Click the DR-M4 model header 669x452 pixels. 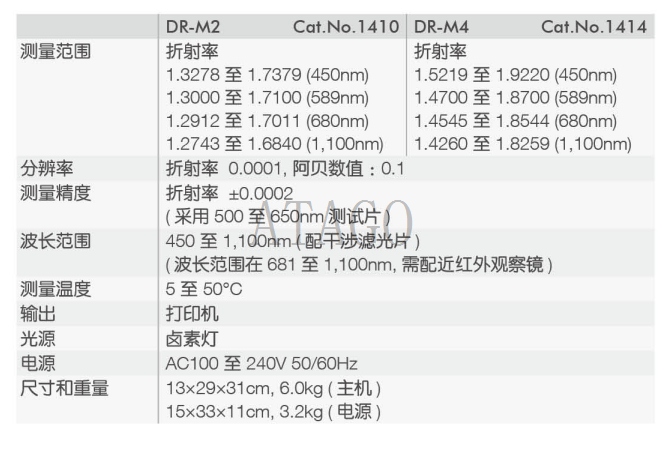441,27
